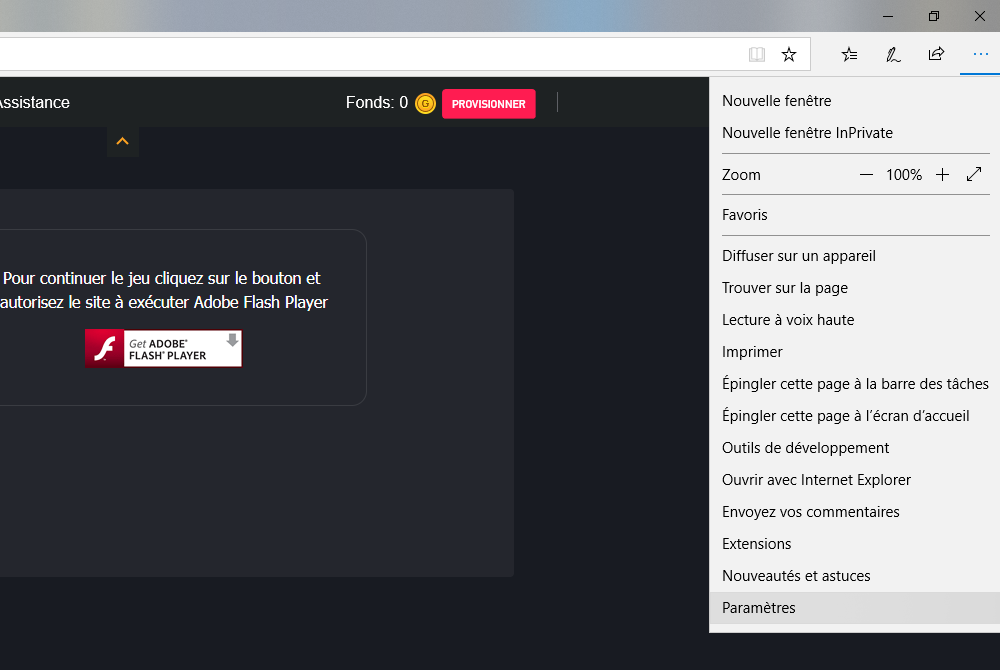This screenshot has height=670, width=1000.
Task: Choose Imprimer in the menu
Action: (x=752, y=352)
